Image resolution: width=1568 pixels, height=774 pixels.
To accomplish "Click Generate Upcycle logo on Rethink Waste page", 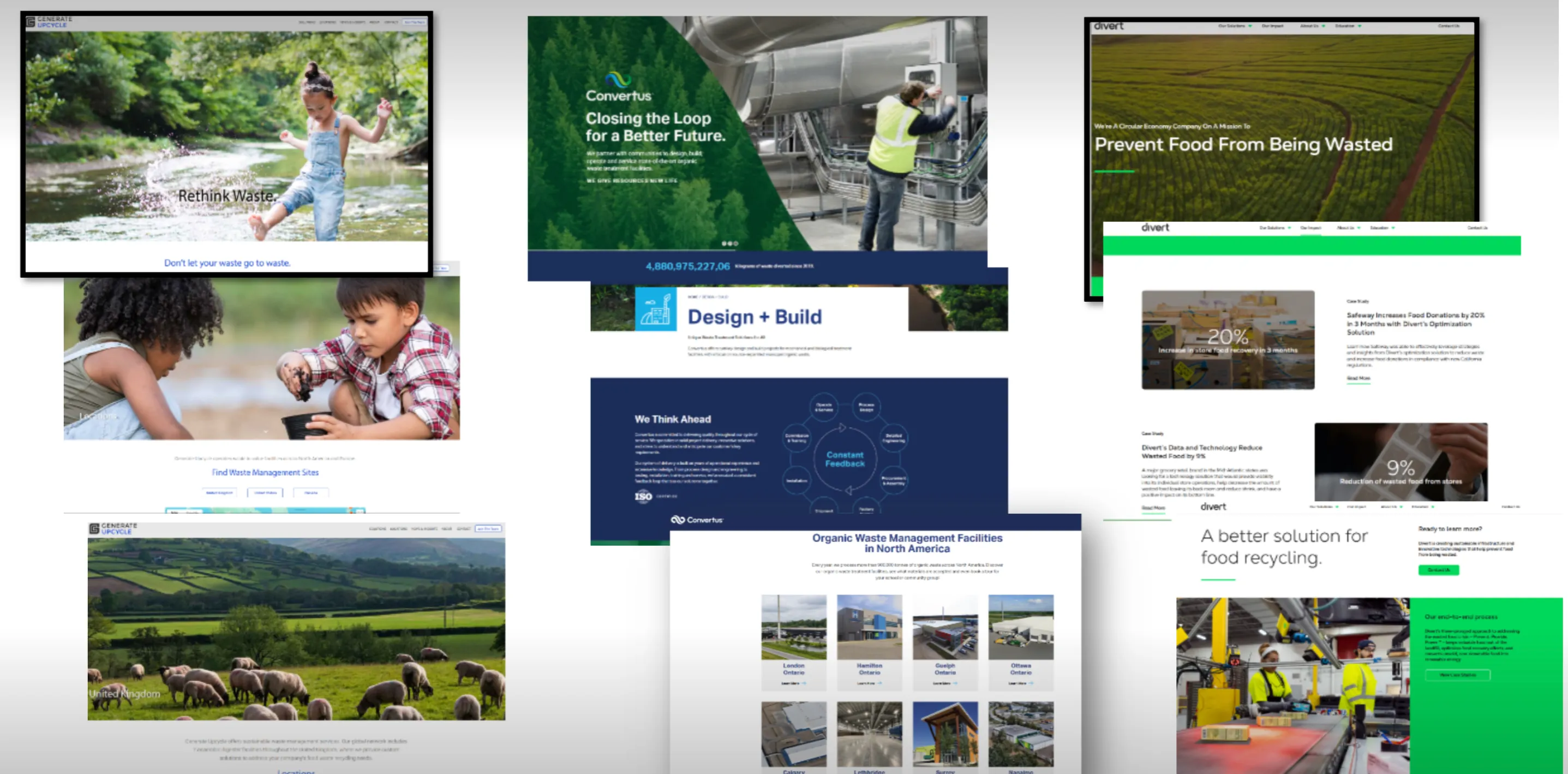I will coord(49,22).
